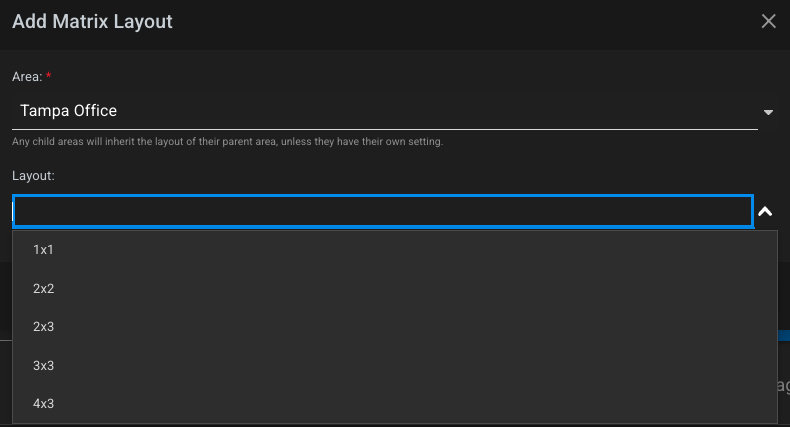This screenshot has height=427, width=790.
Task: Select the 1x1 layout option
Action: 43,249
